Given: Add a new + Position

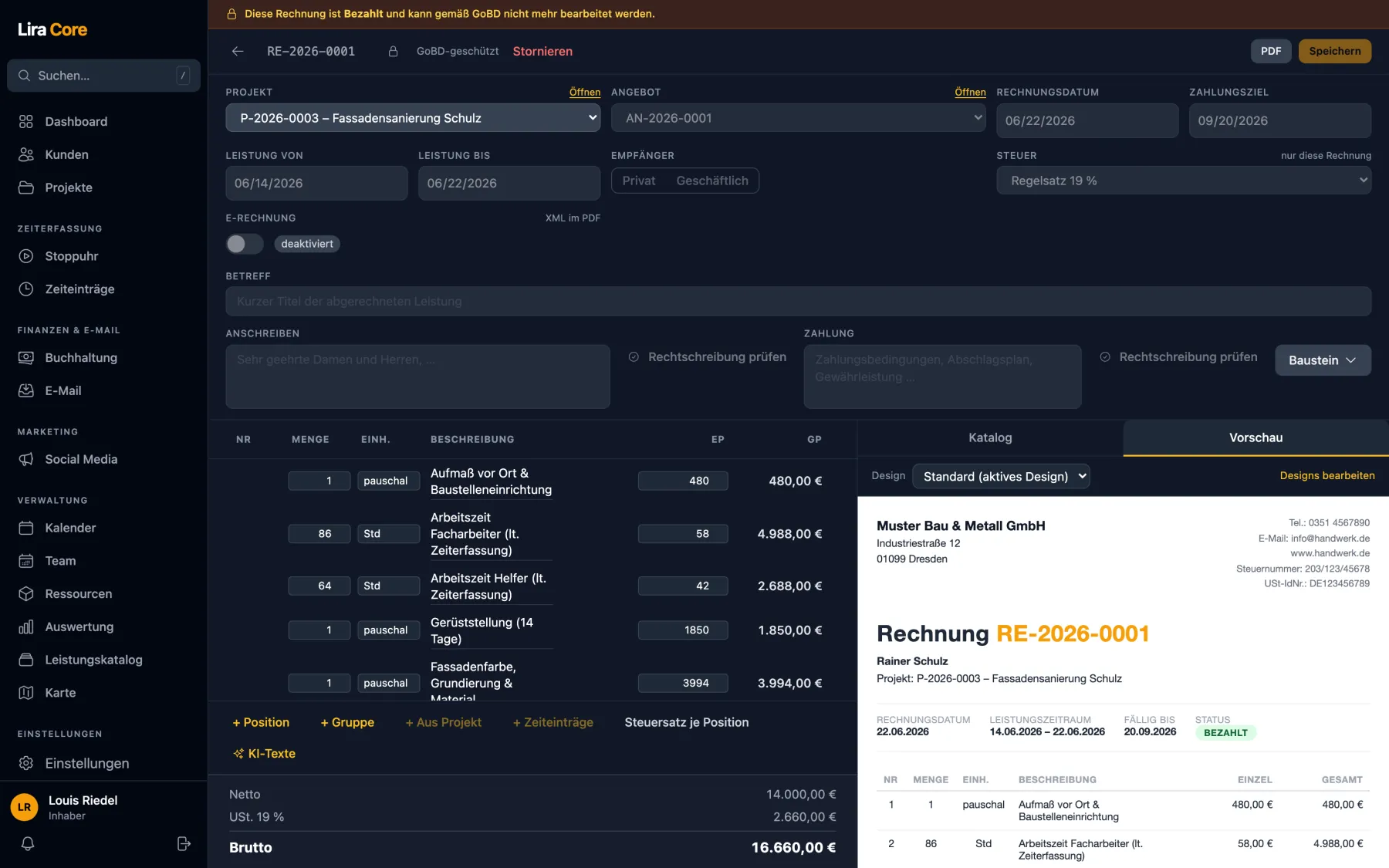Looking at the screenshot, I should [x=261, y=723].
